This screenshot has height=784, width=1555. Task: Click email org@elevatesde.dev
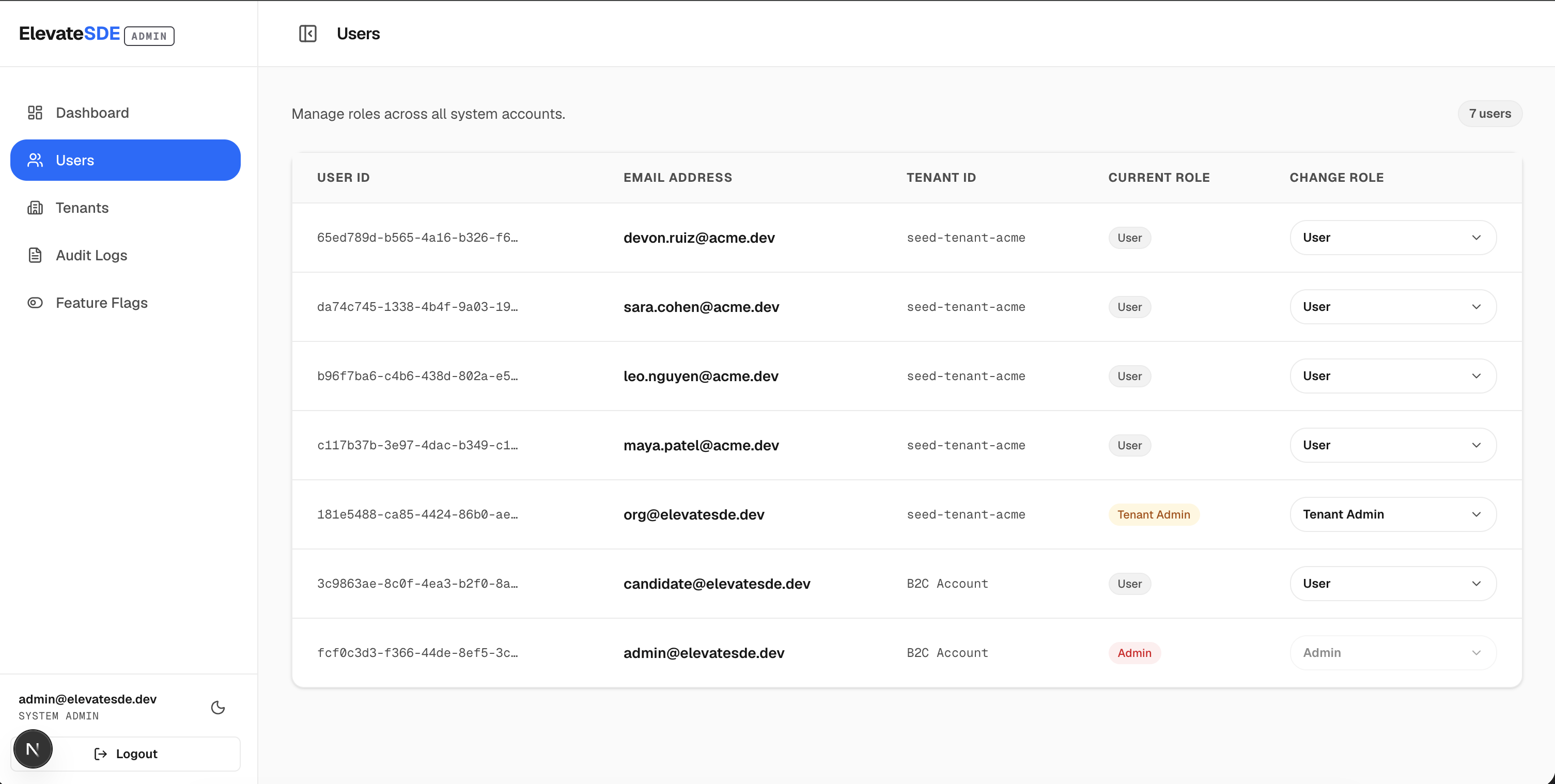point(694,514)
